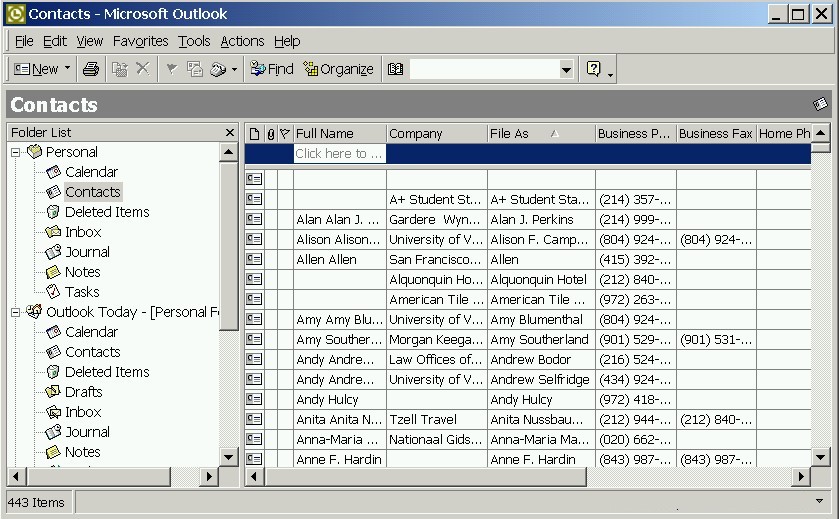Sort by Company column header

[x=437, y=134]
